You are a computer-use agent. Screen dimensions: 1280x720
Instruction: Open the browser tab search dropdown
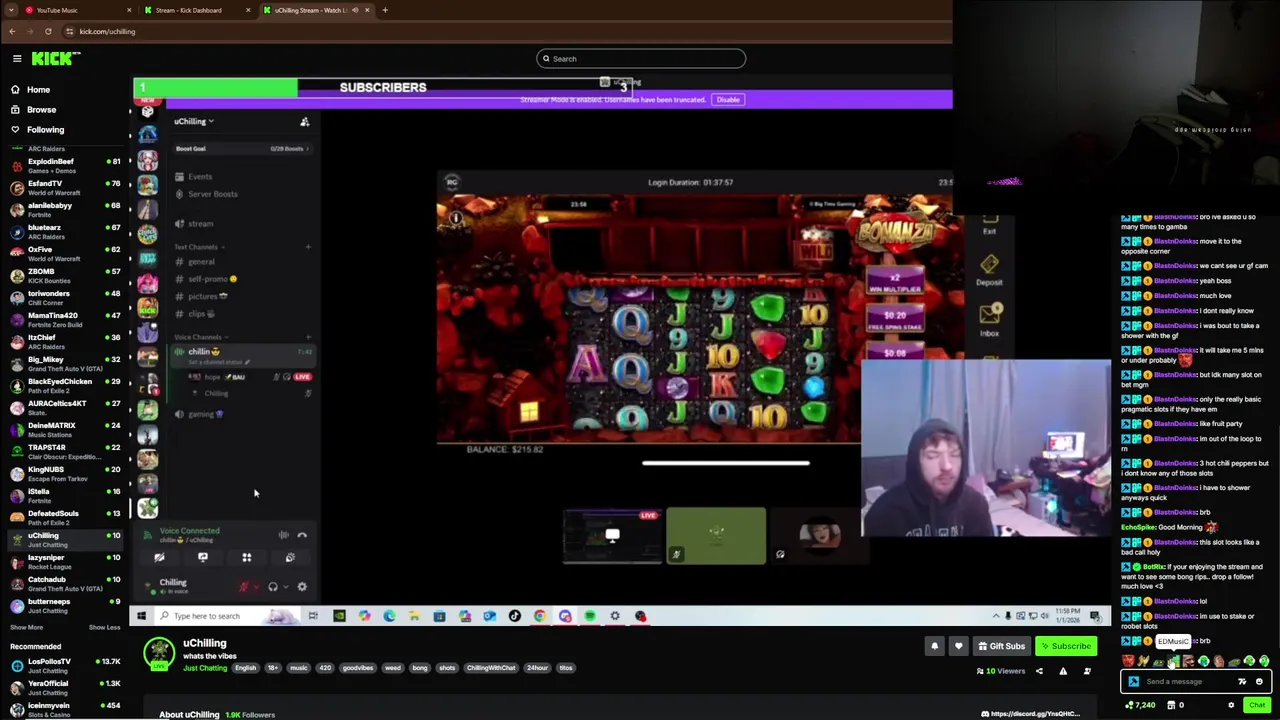[x=11, y=10]
